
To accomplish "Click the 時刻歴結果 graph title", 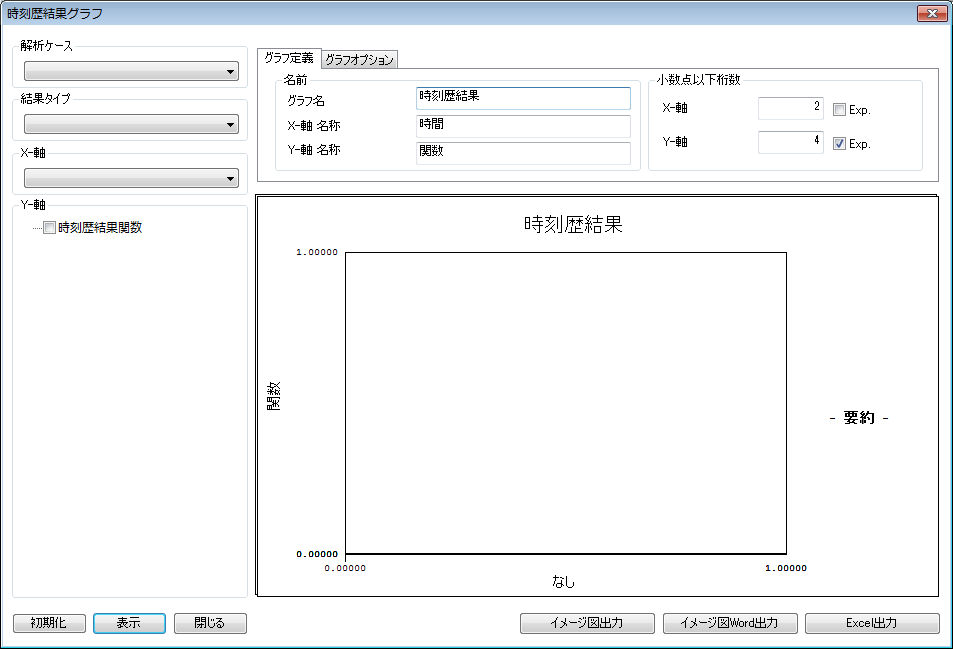I will click(573, 225).
